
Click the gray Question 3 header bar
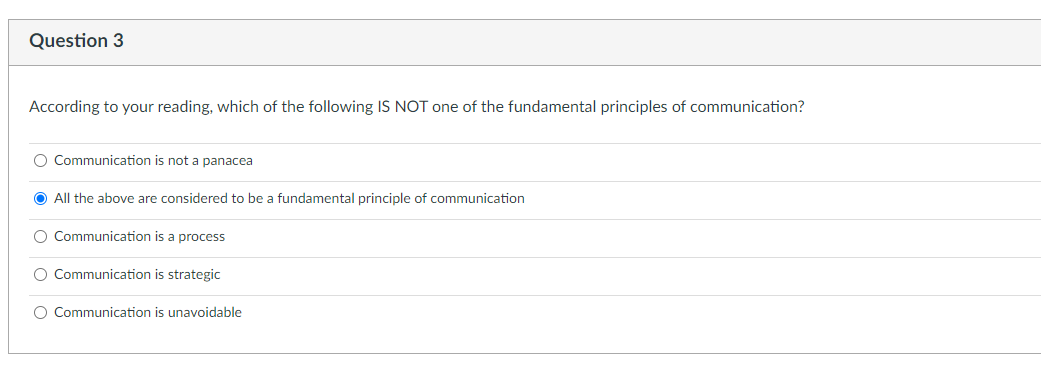click(x=524, y=42)
